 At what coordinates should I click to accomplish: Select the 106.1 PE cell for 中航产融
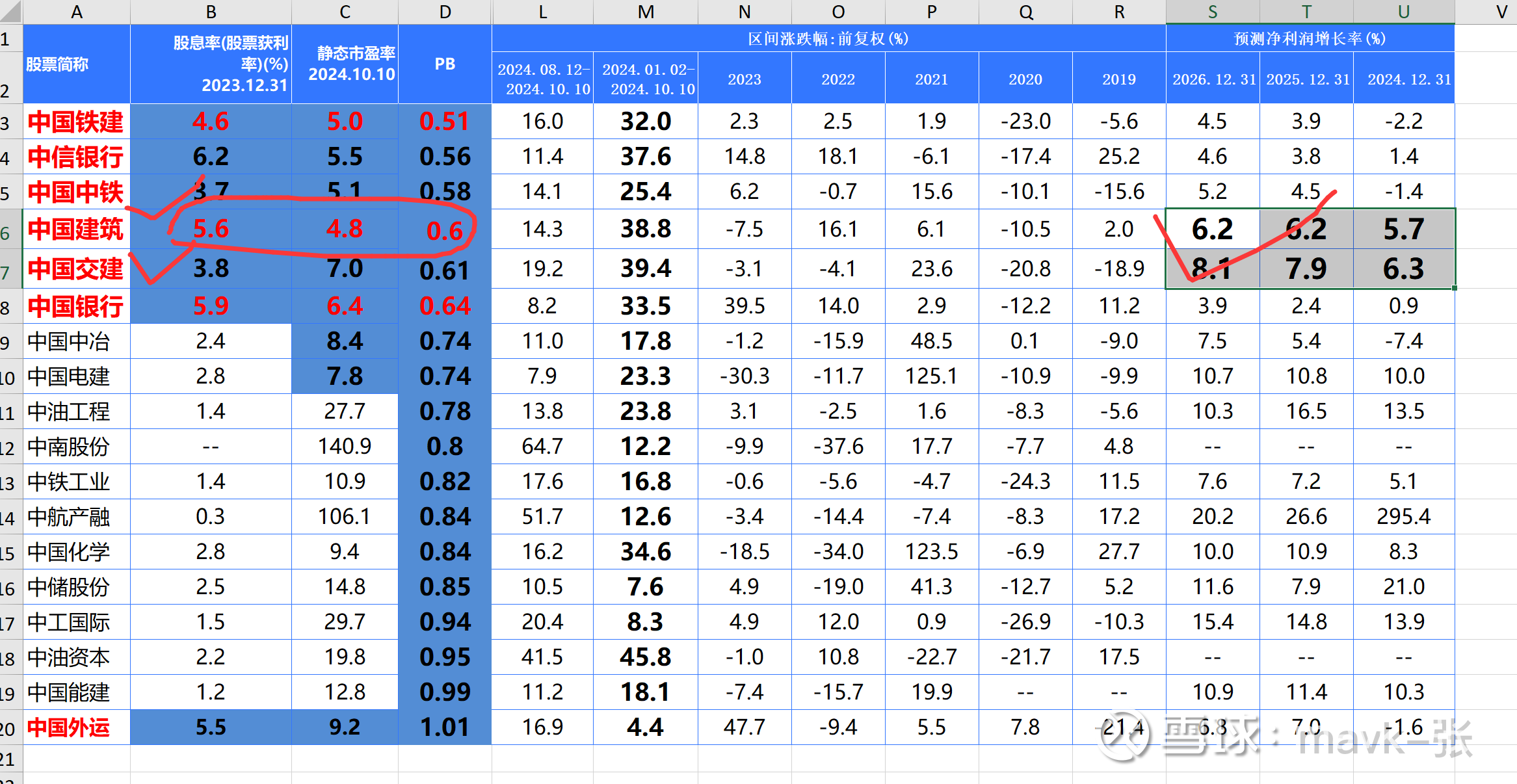pyautogui.click(x=345, y=517)
